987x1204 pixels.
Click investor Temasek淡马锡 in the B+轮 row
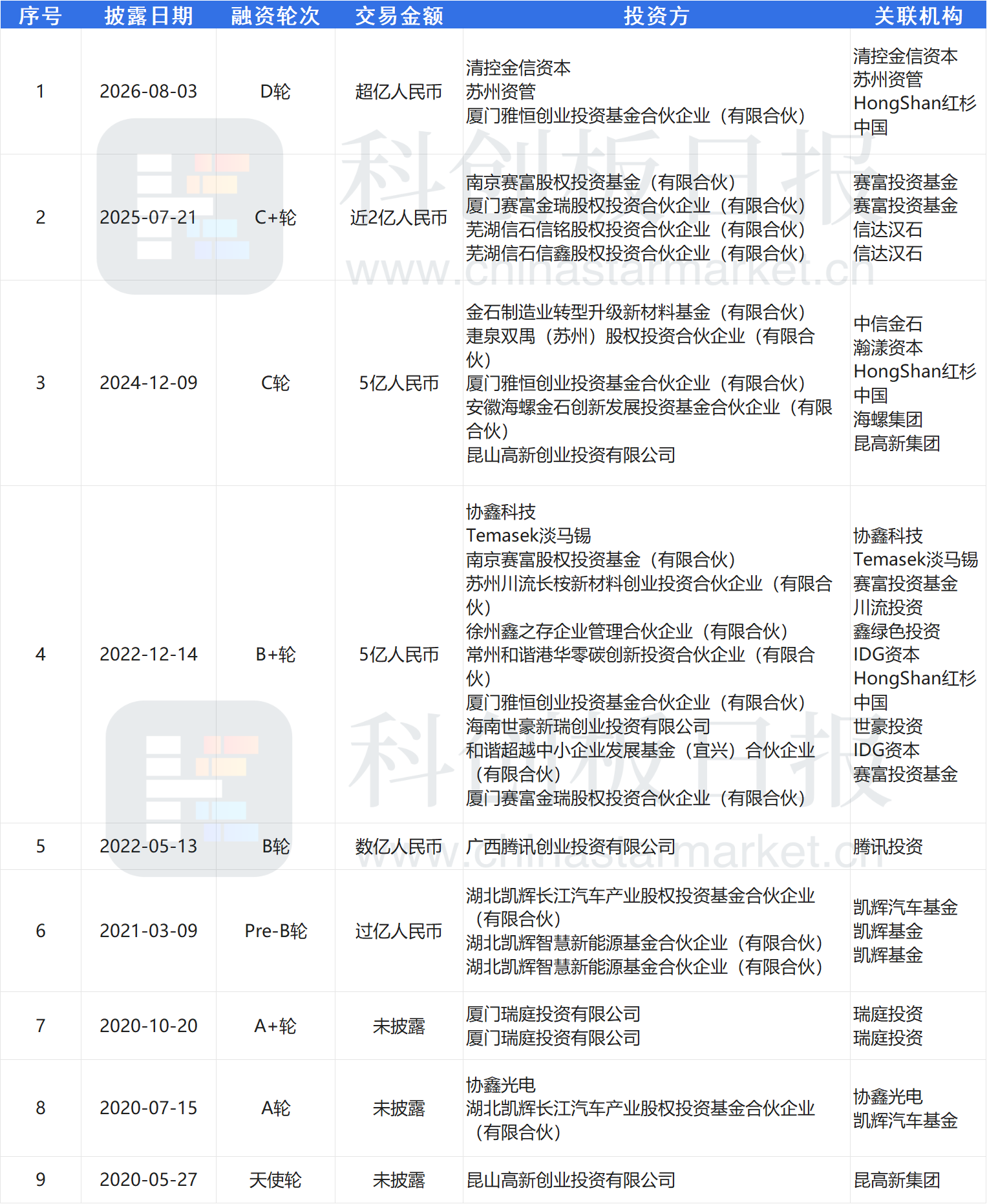click(x=529, y=535)
